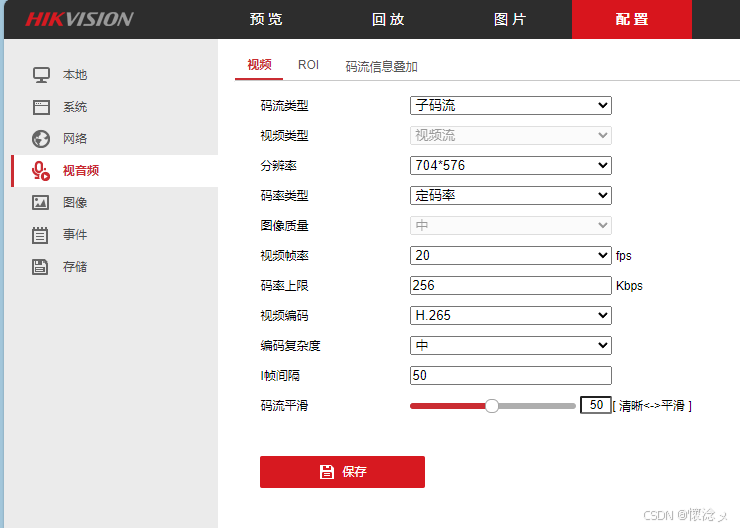Click the 视频帧率 label

(285, 256)
